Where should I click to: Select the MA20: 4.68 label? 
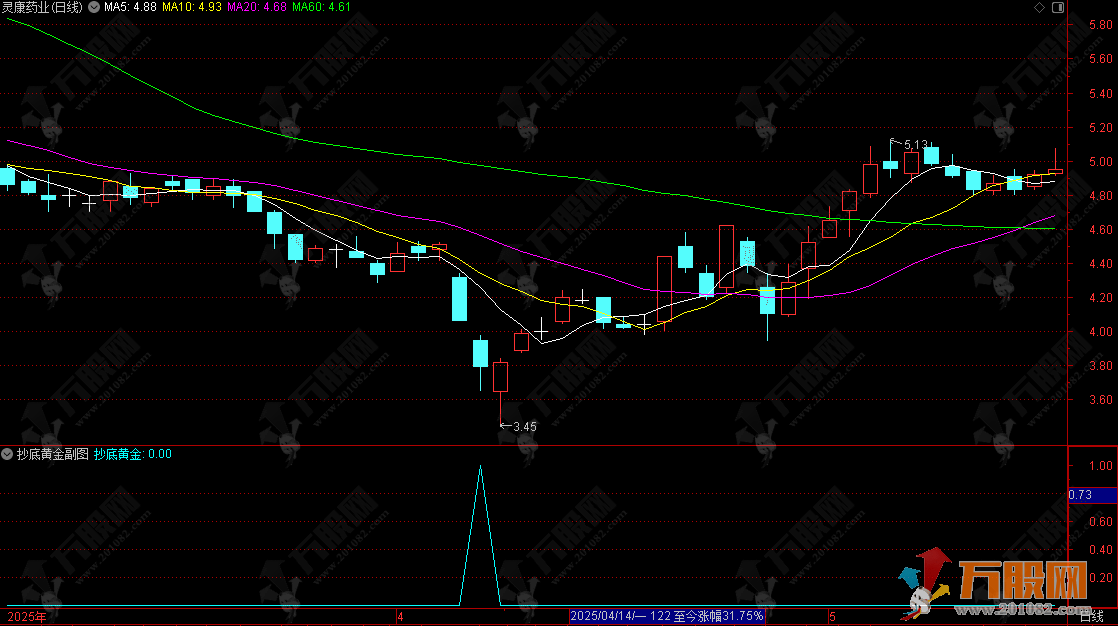point(257,7)
